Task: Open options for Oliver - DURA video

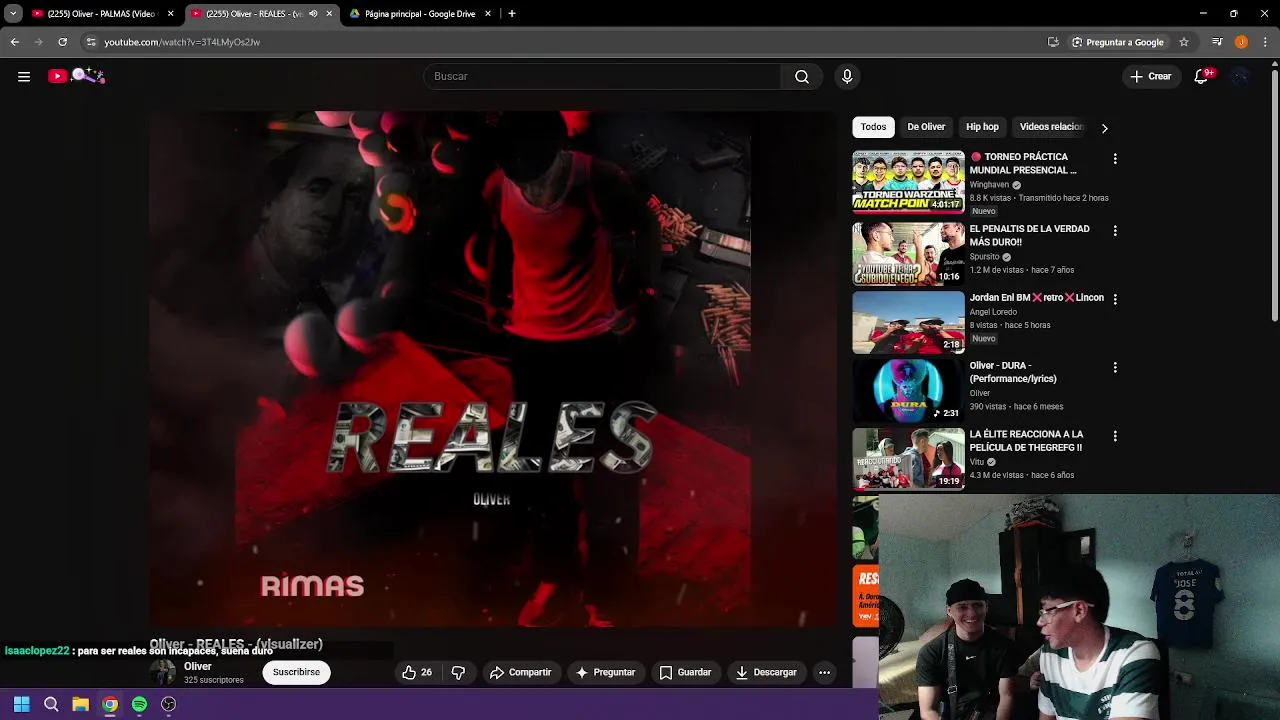Action: [x=1115, y=367]
